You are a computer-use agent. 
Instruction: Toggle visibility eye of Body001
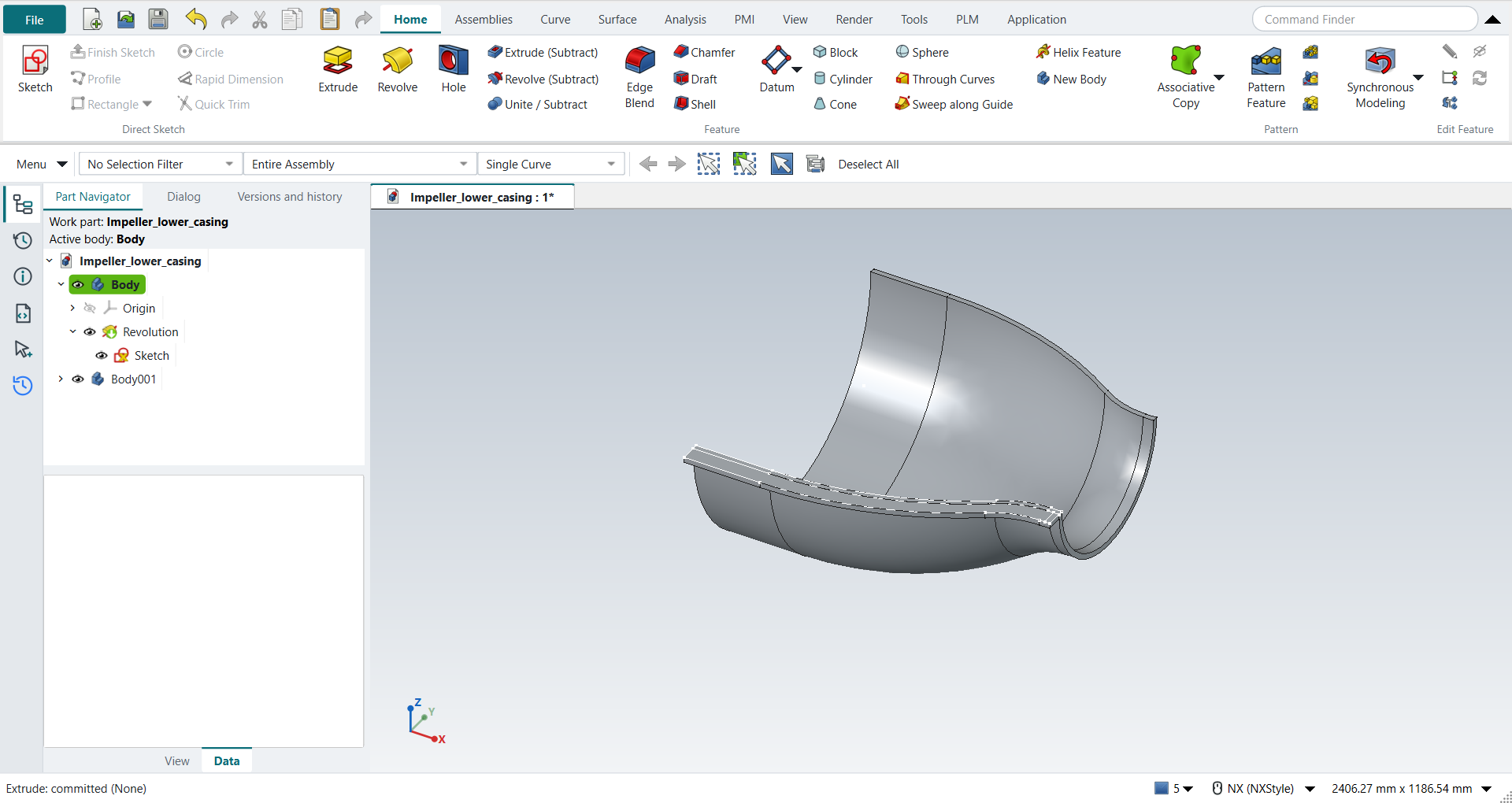coord(78,379)
